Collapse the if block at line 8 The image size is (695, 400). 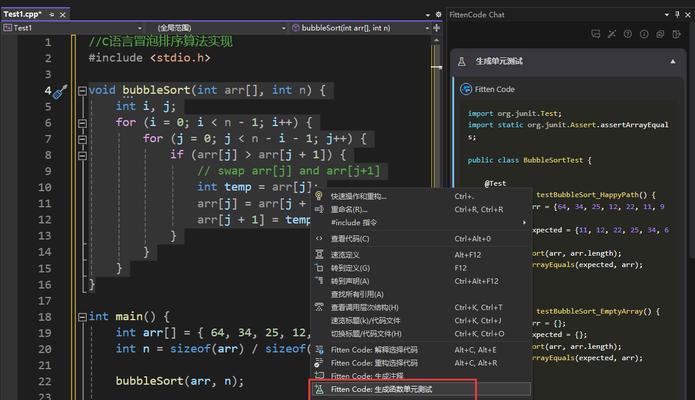pos(82,156)
